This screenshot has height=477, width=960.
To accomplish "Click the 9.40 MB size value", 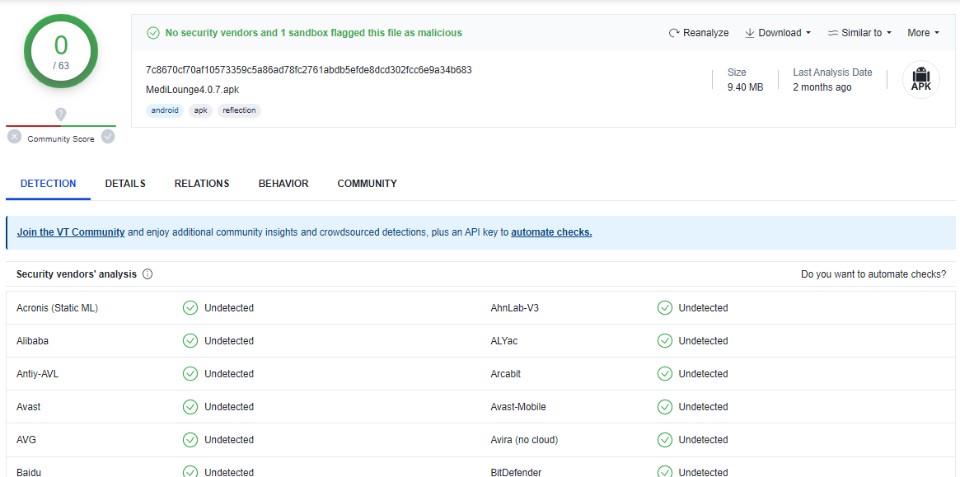I will (745, 88).
